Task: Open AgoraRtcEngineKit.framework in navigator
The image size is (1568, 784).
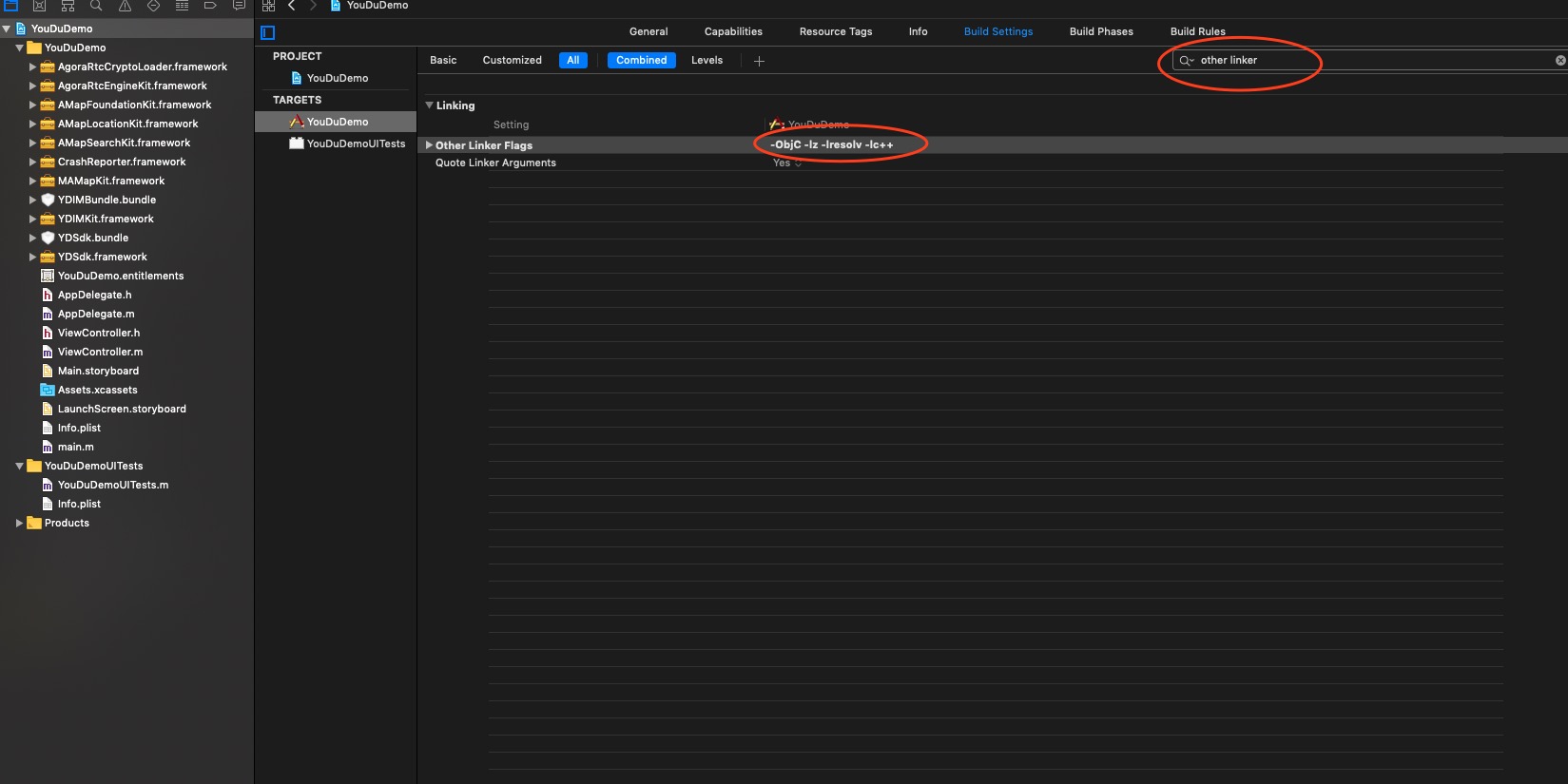Action: coord(132,86)
